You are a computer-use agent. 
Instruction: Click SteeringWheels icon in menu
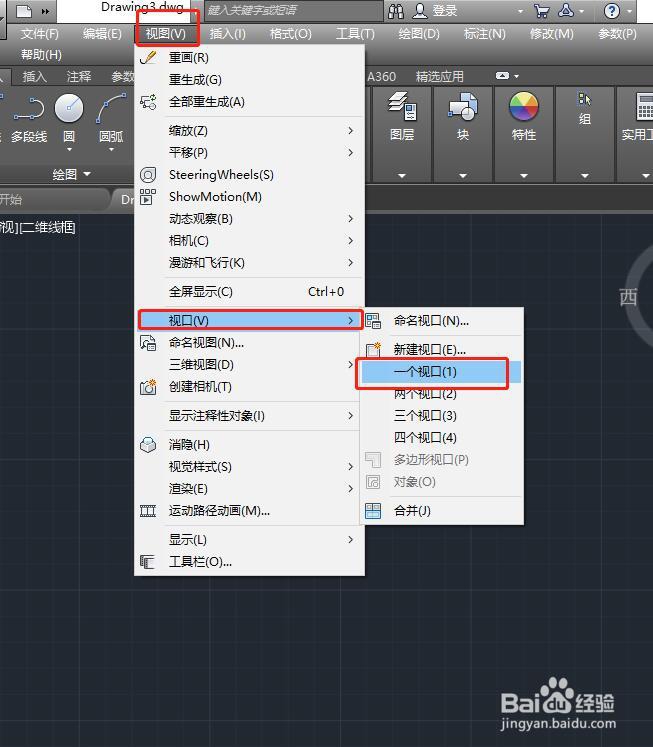[x=148, y=175]
